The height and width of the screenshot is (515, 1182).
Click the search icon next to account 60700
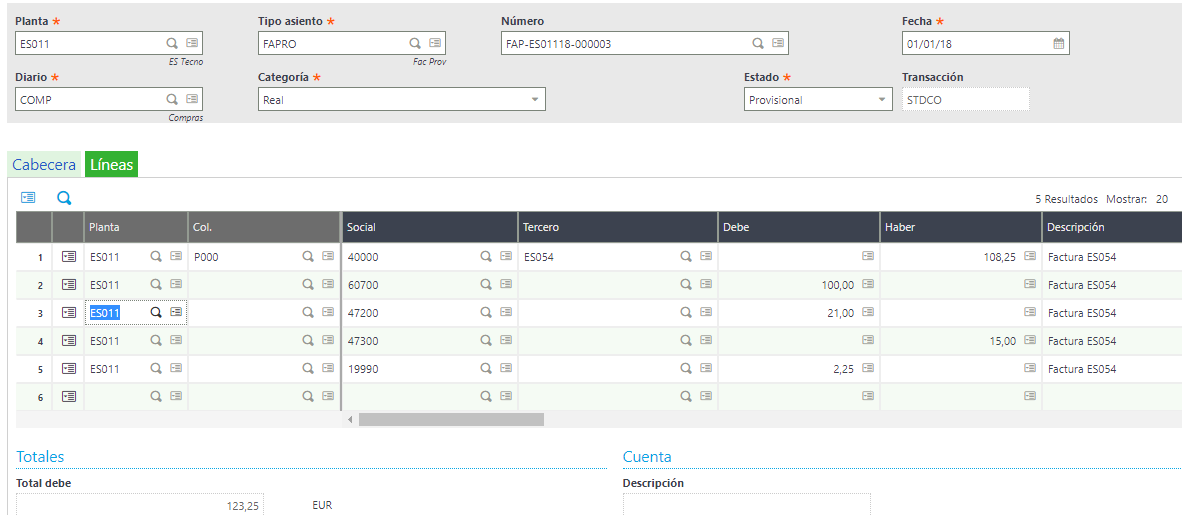pos(487,284)
